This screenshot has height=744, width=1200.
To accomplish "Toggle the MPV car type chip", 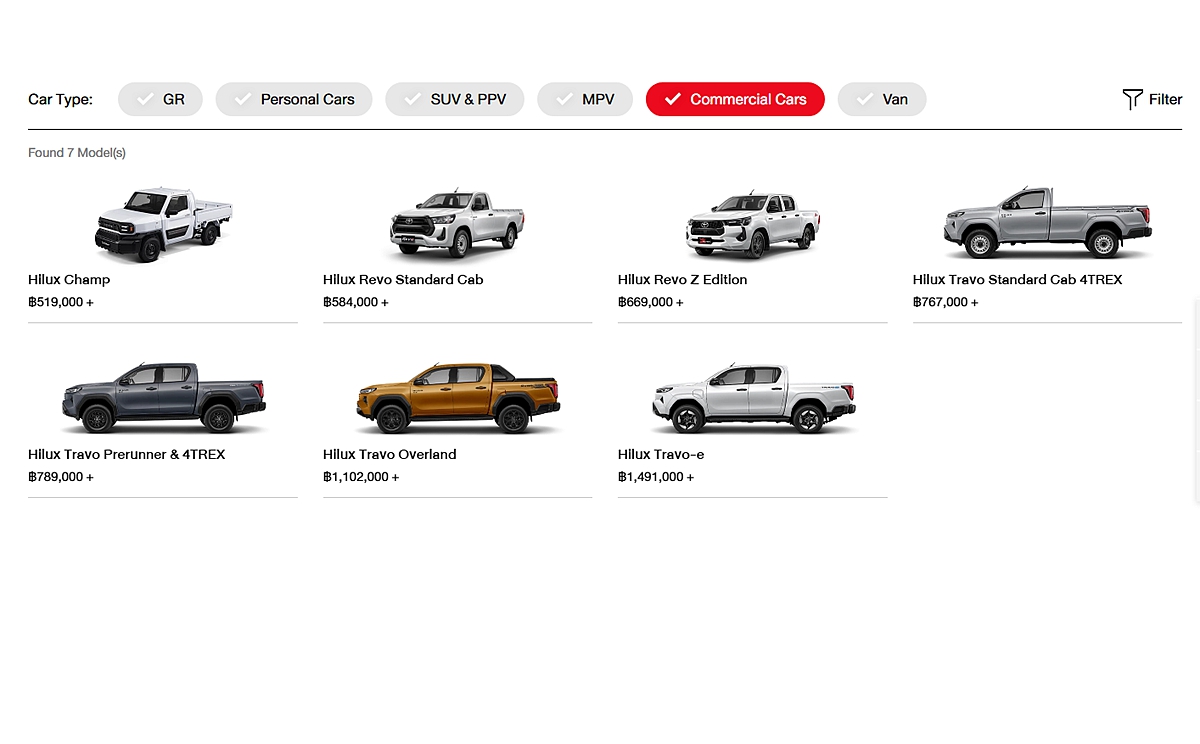I will (x=585, y=99).
